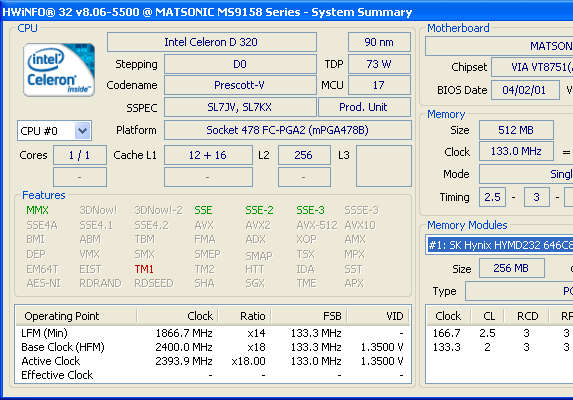Image resolution: width=573 pixels, height=400 pixels.
Task: Click the greyed EIST feature flag
Action: [x=90, y=269]
